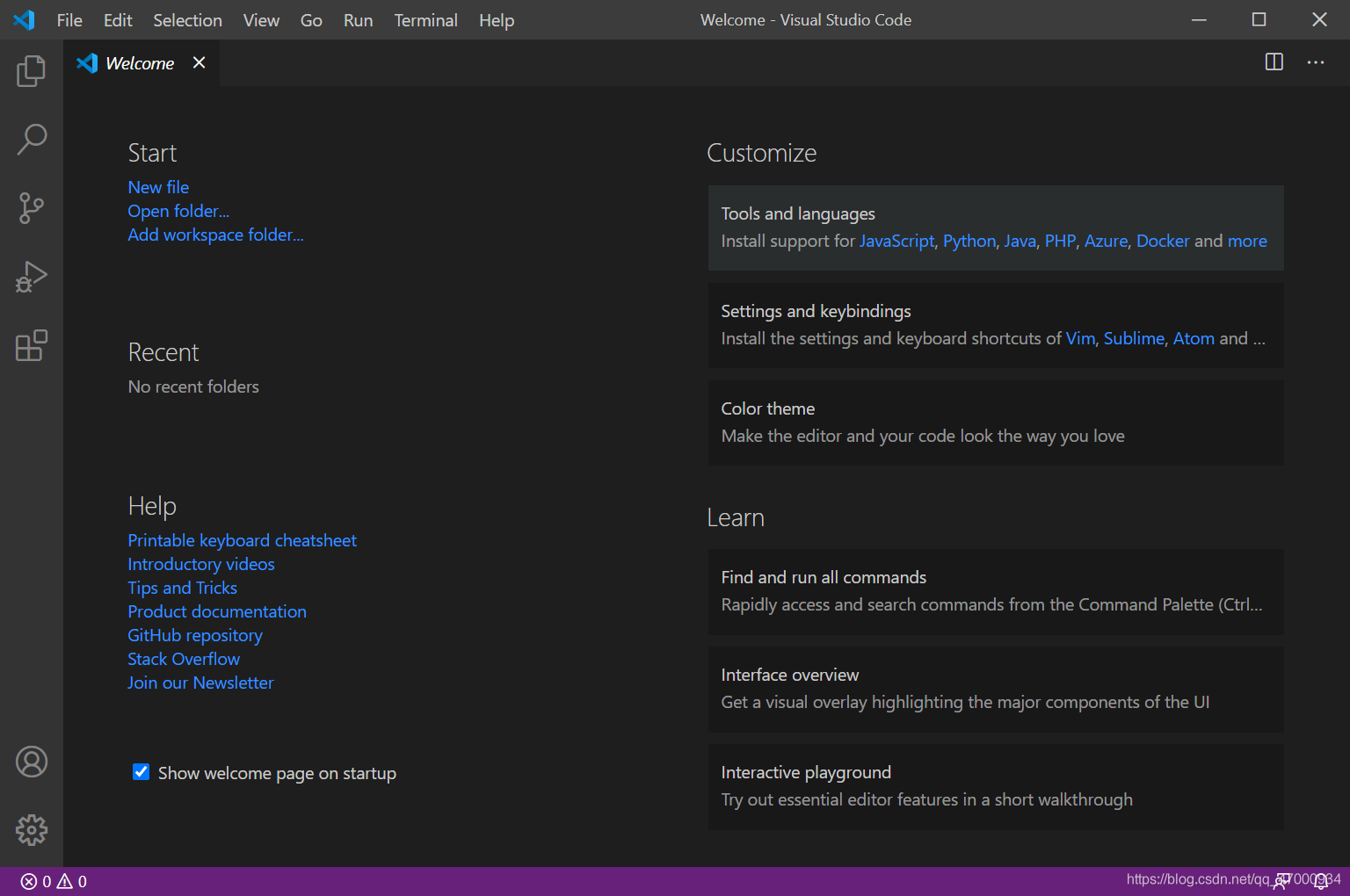
Task: Open the Extensions view
Action: 32,345
